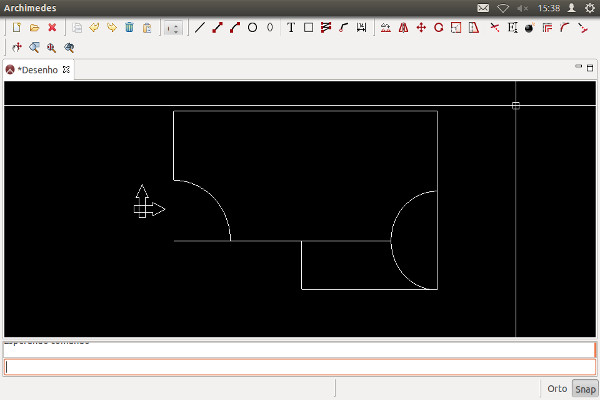Select the Trim tool
Viewport: 600px width, 400px height.
(495, 28)
